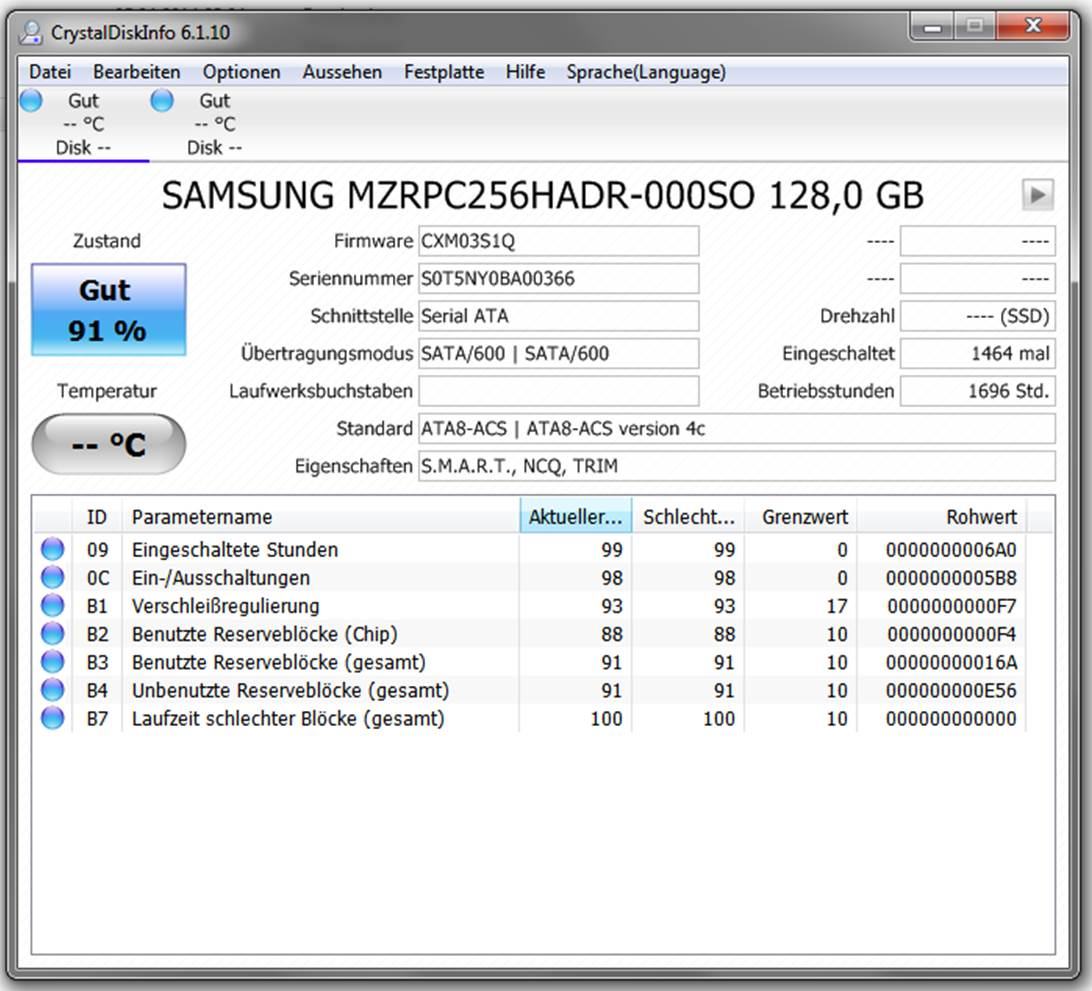Click the Seriennummer field S0T5NY0BA00366
1092x991 pixels.
click(559, 279)
